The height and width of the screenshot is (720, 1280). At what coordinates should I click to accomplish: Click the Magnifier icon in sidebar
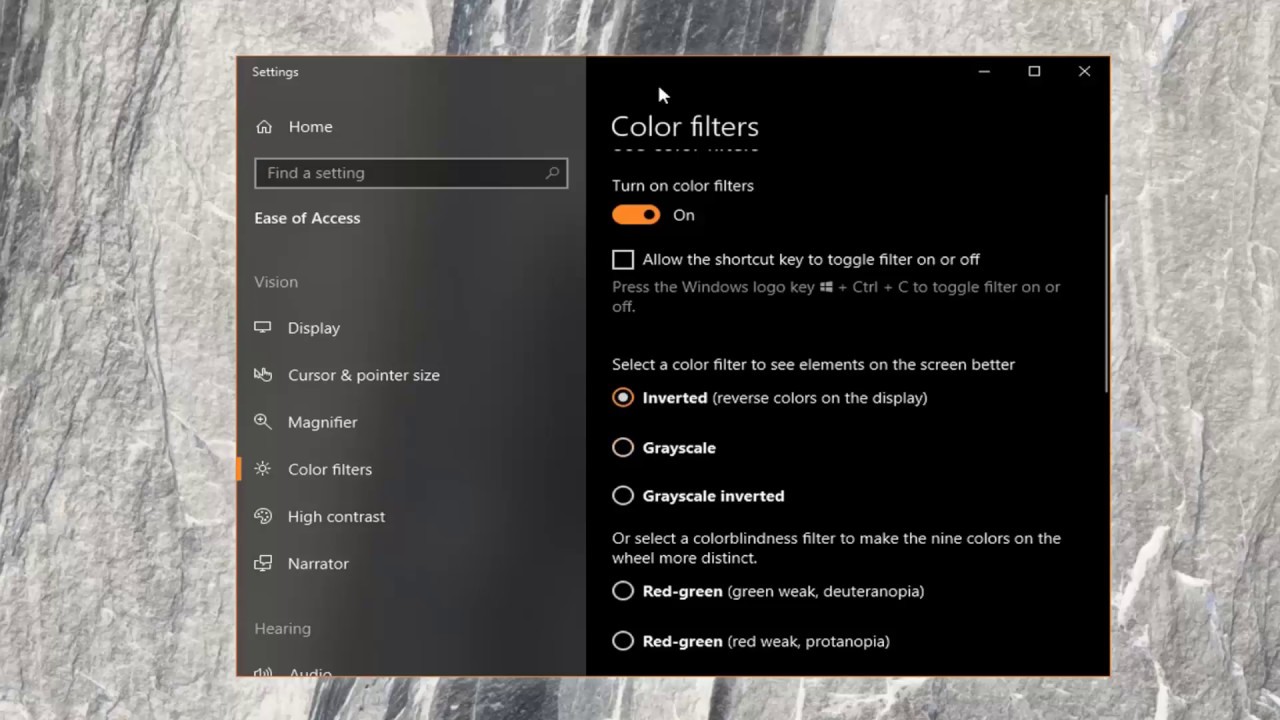[263, 422]
